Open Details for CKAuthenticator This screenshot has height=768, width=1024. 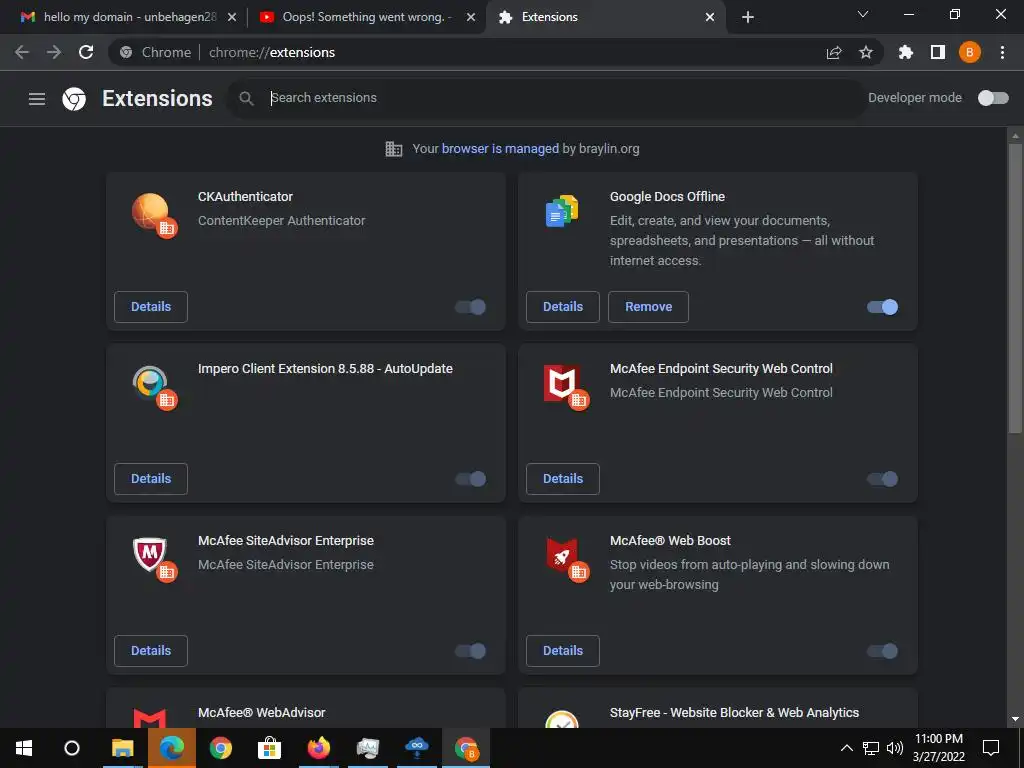[x=151, y=307]
